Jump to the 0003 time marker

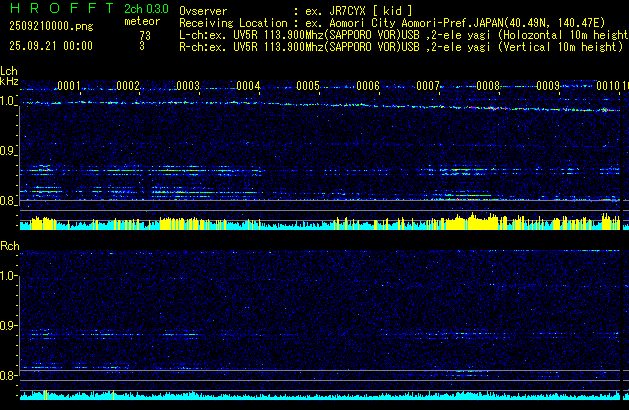[188, 87]
